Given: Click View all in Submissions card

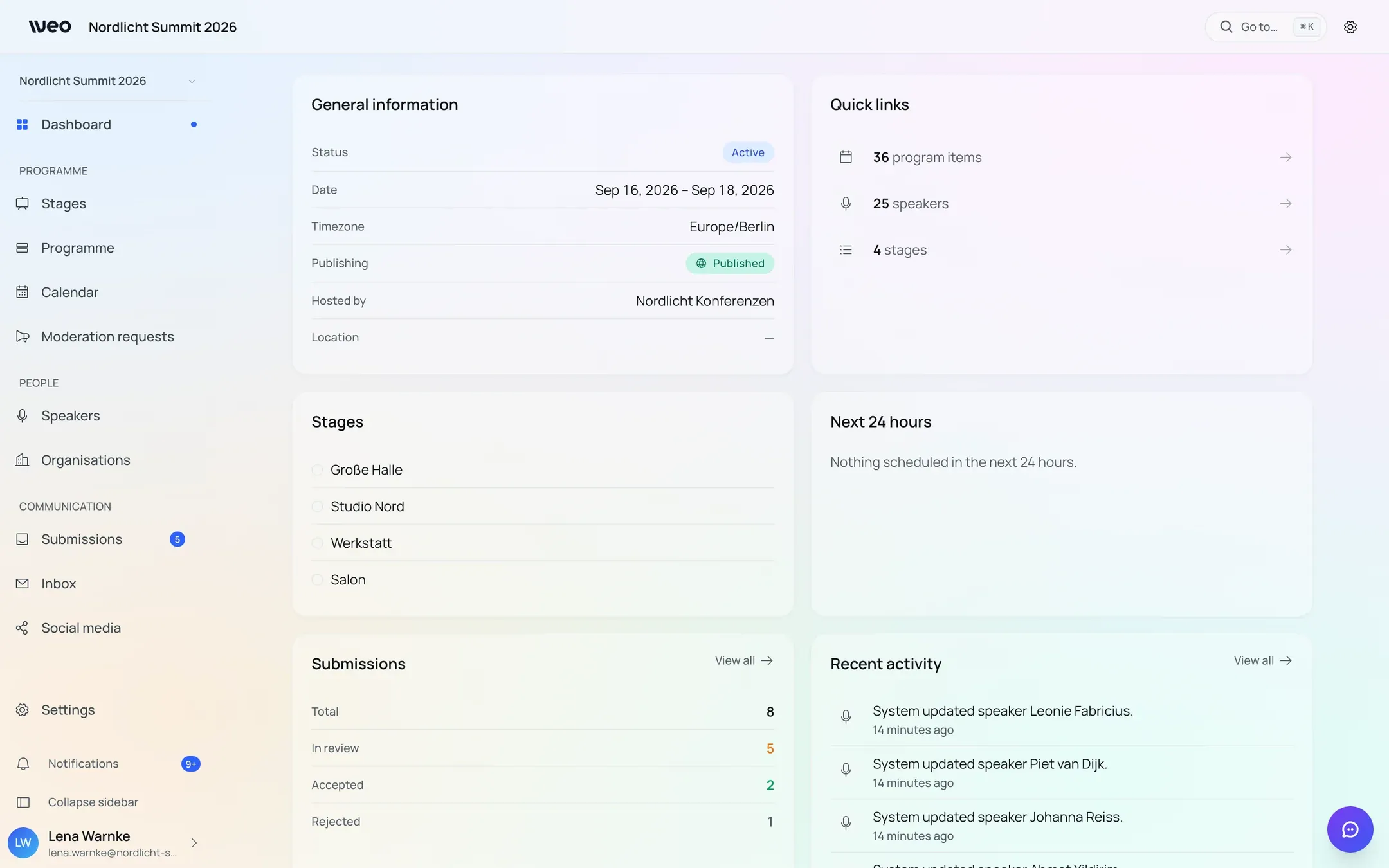Looking at the screenshot, I should coord(744,661).
